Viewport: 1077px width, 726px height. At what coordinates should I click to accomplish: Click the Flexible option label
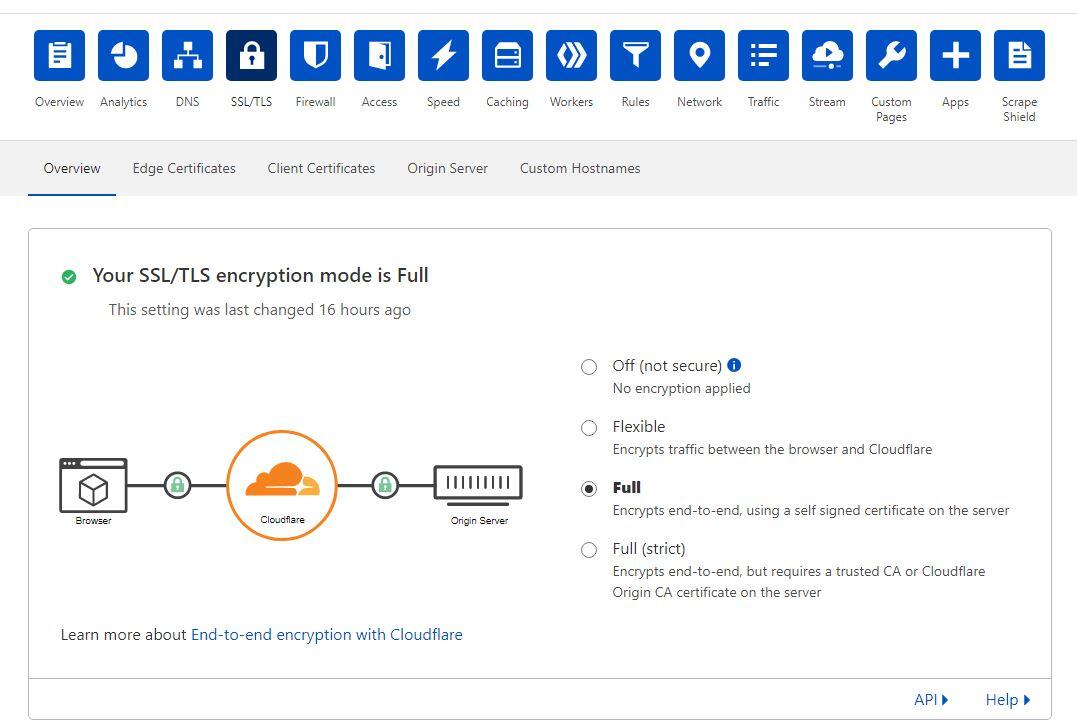click(639, 427)
